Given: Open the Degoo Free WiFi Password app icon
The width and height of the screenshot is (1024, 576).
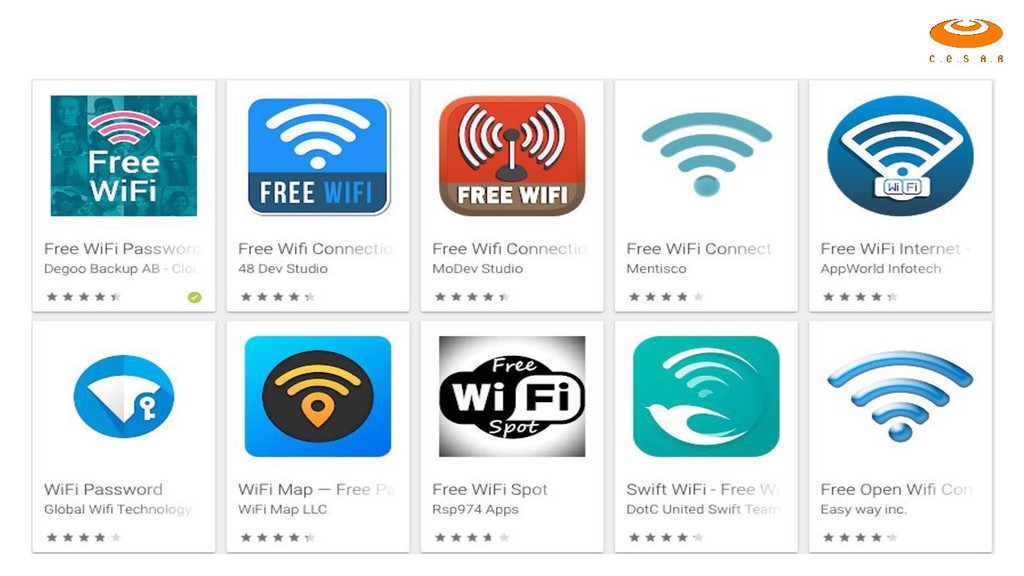Looking at the screenshot, I should tap(123, 155).
